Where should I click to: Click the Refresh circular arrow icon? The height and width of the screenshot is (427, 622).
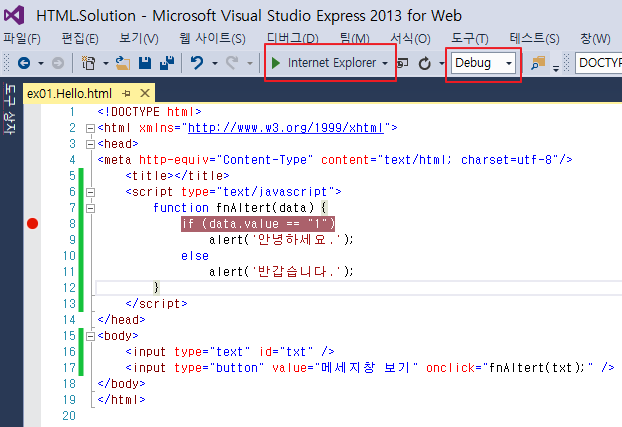(x=424, y=63)
